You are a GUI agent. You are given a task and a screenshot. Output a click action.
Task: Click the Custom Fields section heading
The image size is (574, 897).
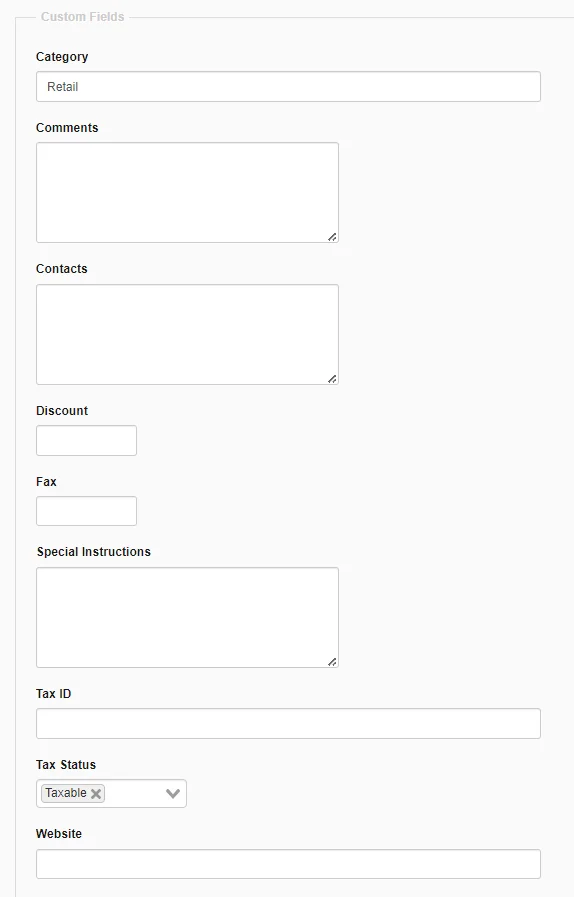pos(82,17)
